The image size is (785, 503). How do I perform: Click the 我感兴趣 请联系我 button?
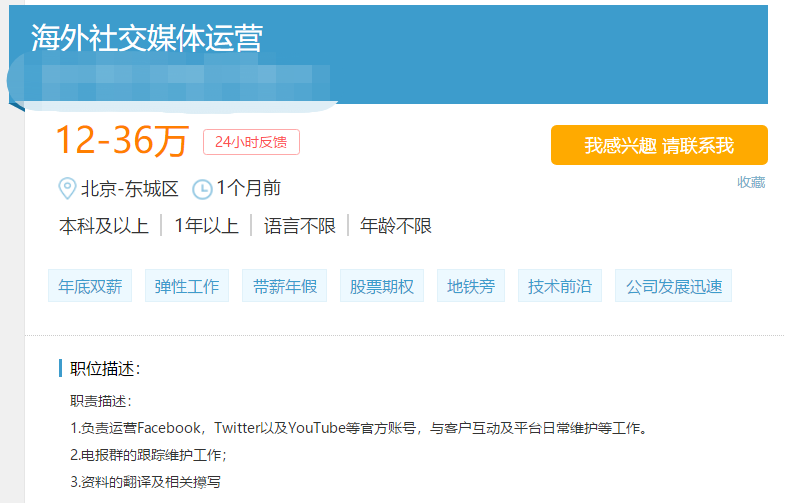[x=659, y=145]
